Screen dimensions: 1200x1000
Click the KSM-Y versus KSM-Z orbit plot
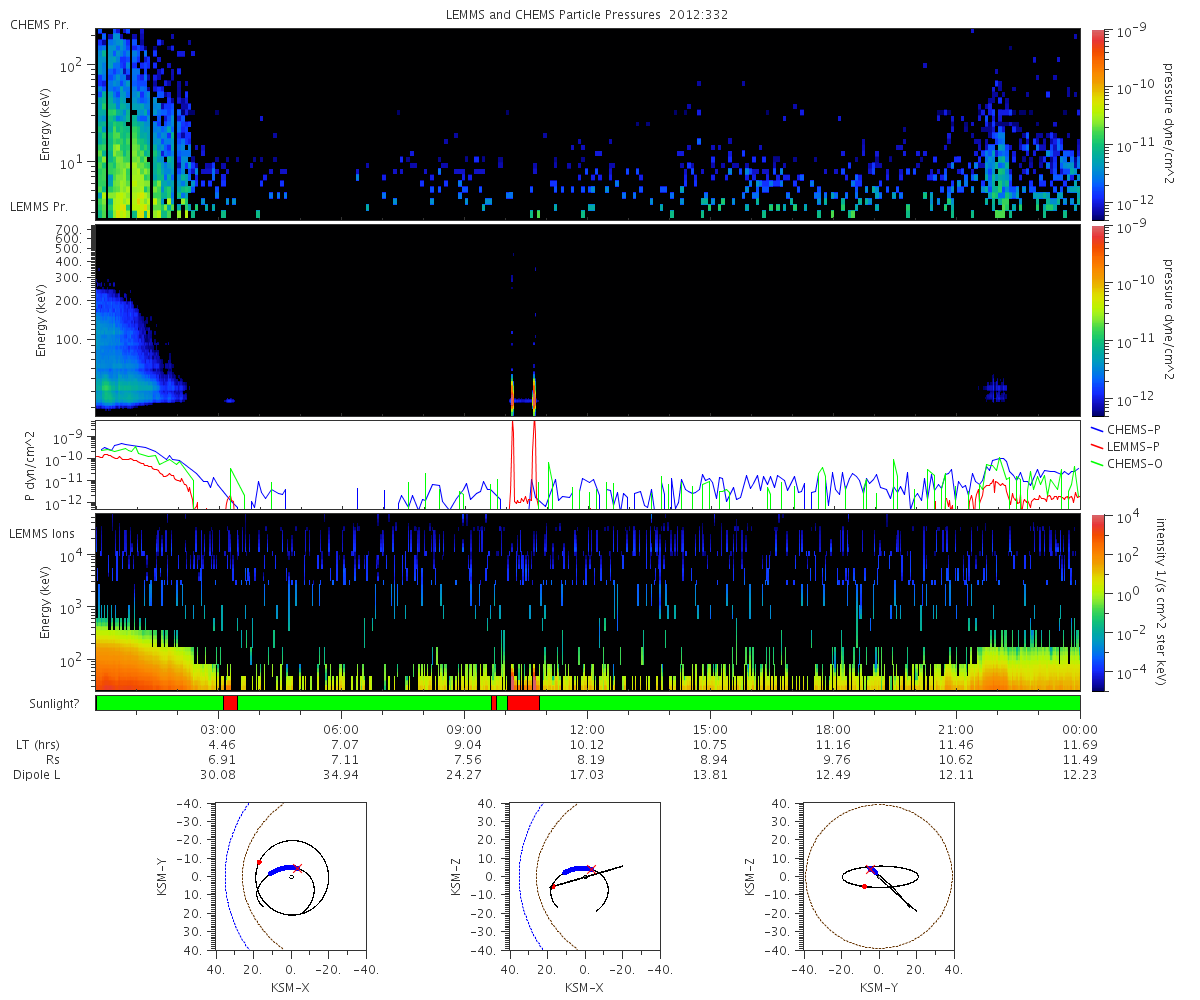click(x=878, y=876)
